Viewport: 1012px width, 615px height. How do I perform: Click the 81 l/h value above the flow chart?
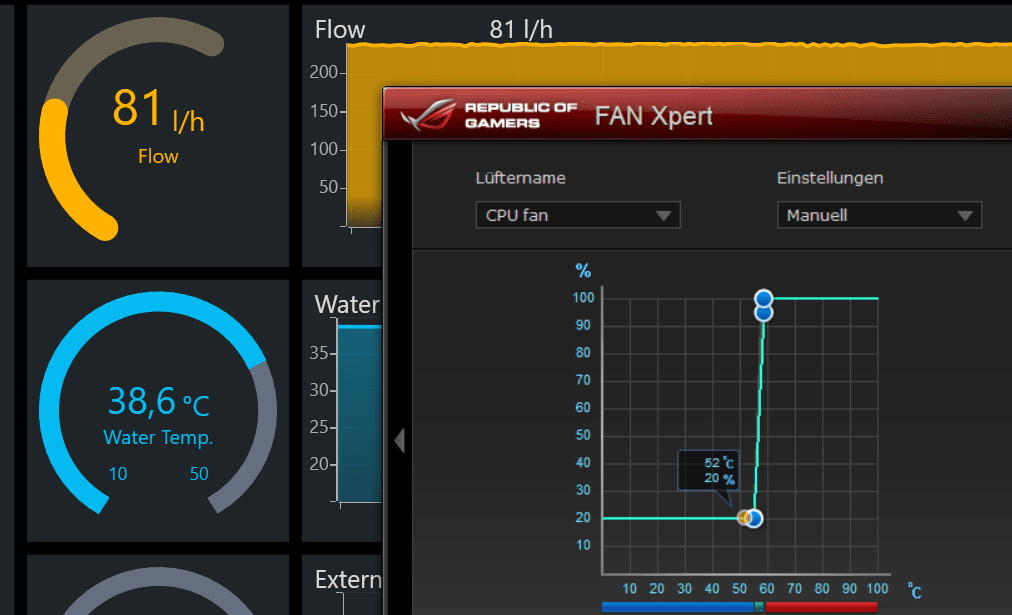pyautogui.click(x=521, y=30)
